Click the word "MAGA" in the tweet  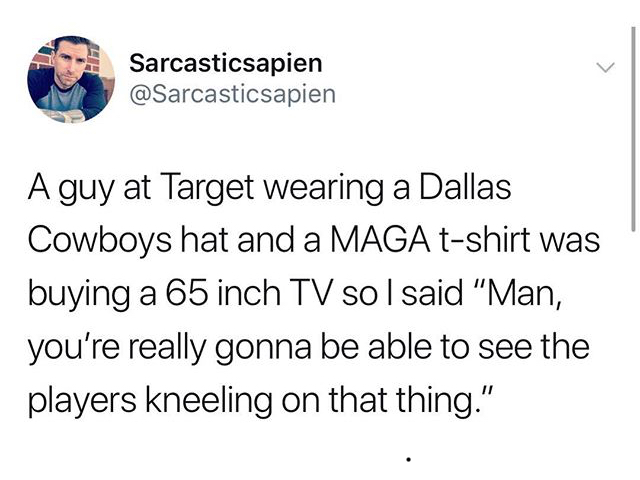[380, 240]
